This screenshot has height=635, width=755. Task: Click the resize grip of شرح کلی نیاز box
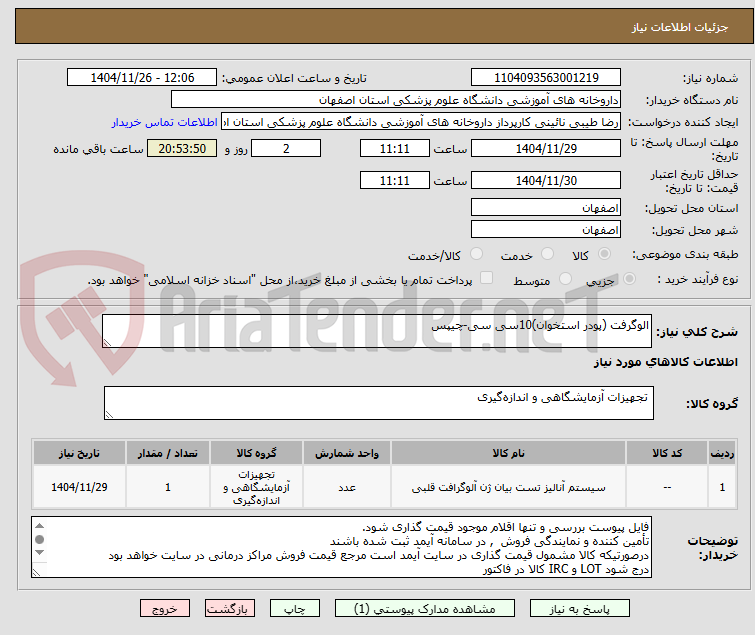pos(107,343)
